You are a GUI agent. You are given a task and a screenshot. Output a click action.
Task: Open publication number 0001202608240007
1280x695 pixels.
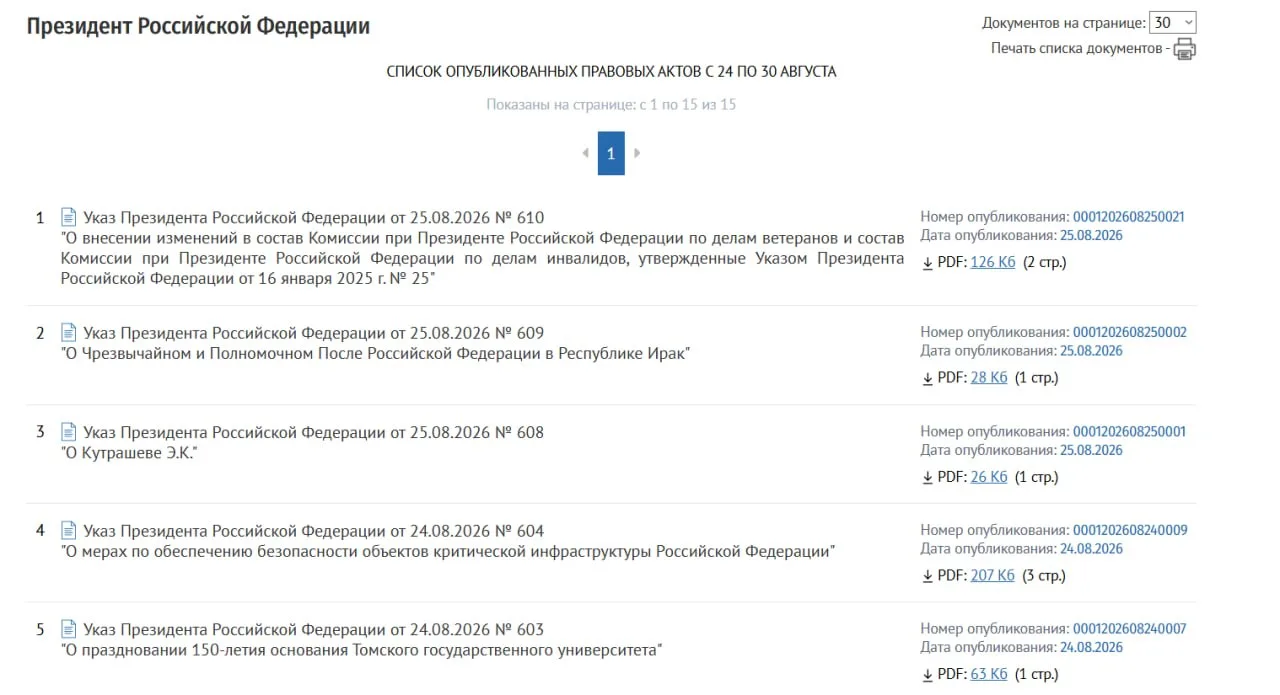pyautogui.click(x=1129, y=629)
